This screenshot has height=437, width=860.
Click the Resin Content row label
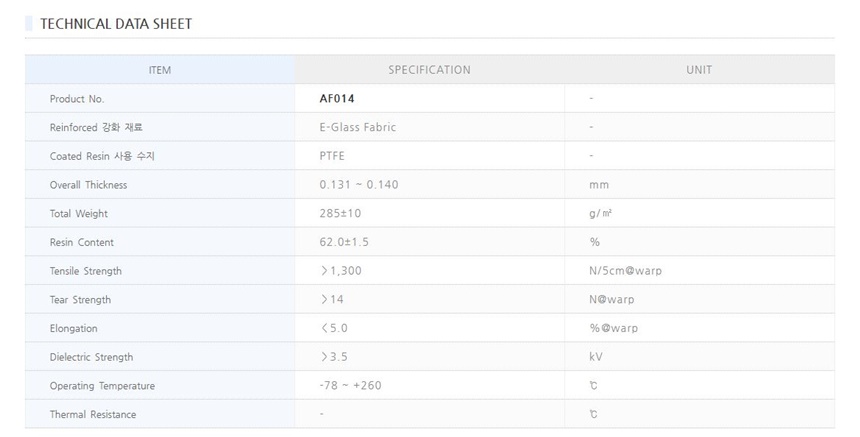[x=82, y=242]
